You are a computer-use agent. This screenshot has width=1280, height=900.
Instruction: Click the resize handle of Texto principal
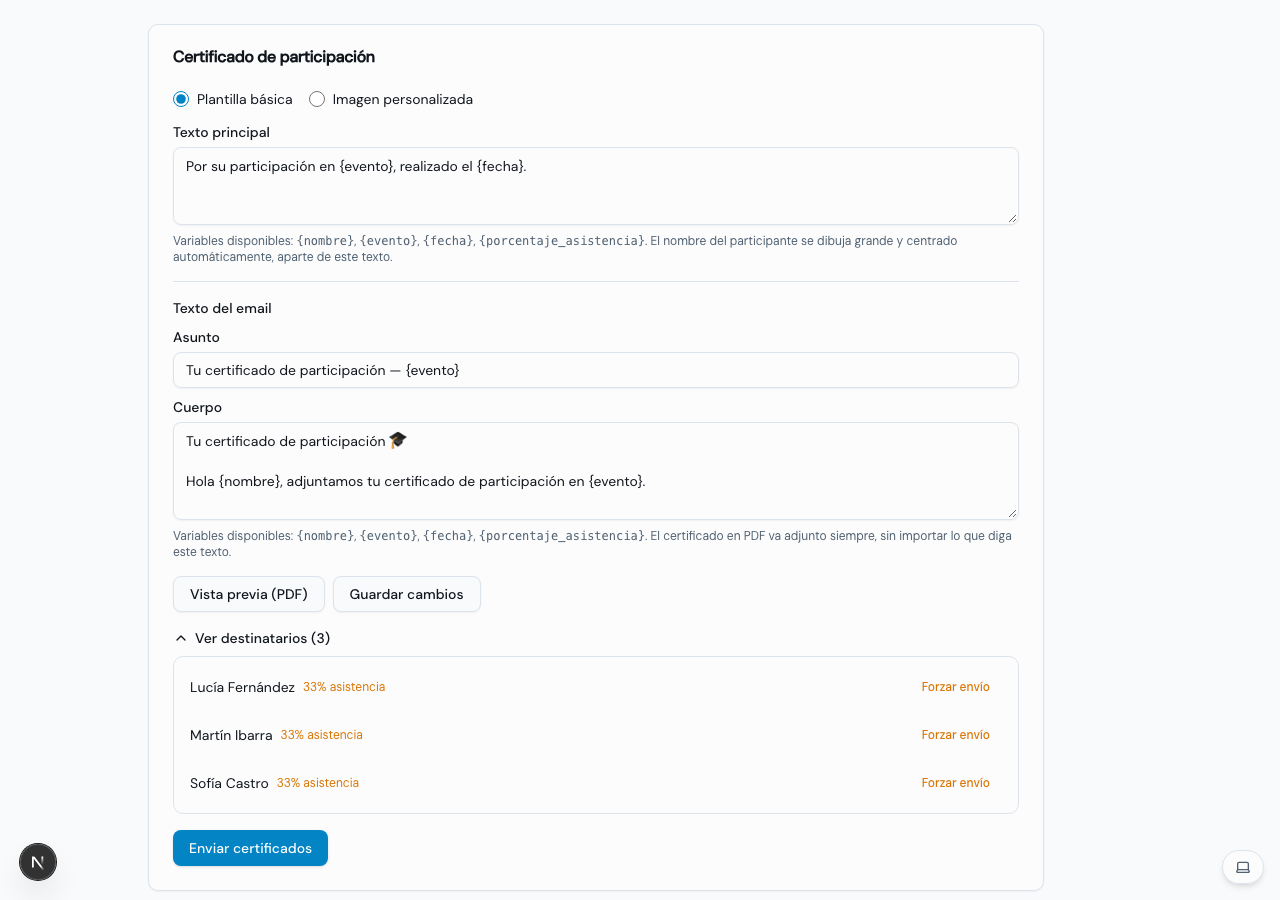tap(1012, 217)
